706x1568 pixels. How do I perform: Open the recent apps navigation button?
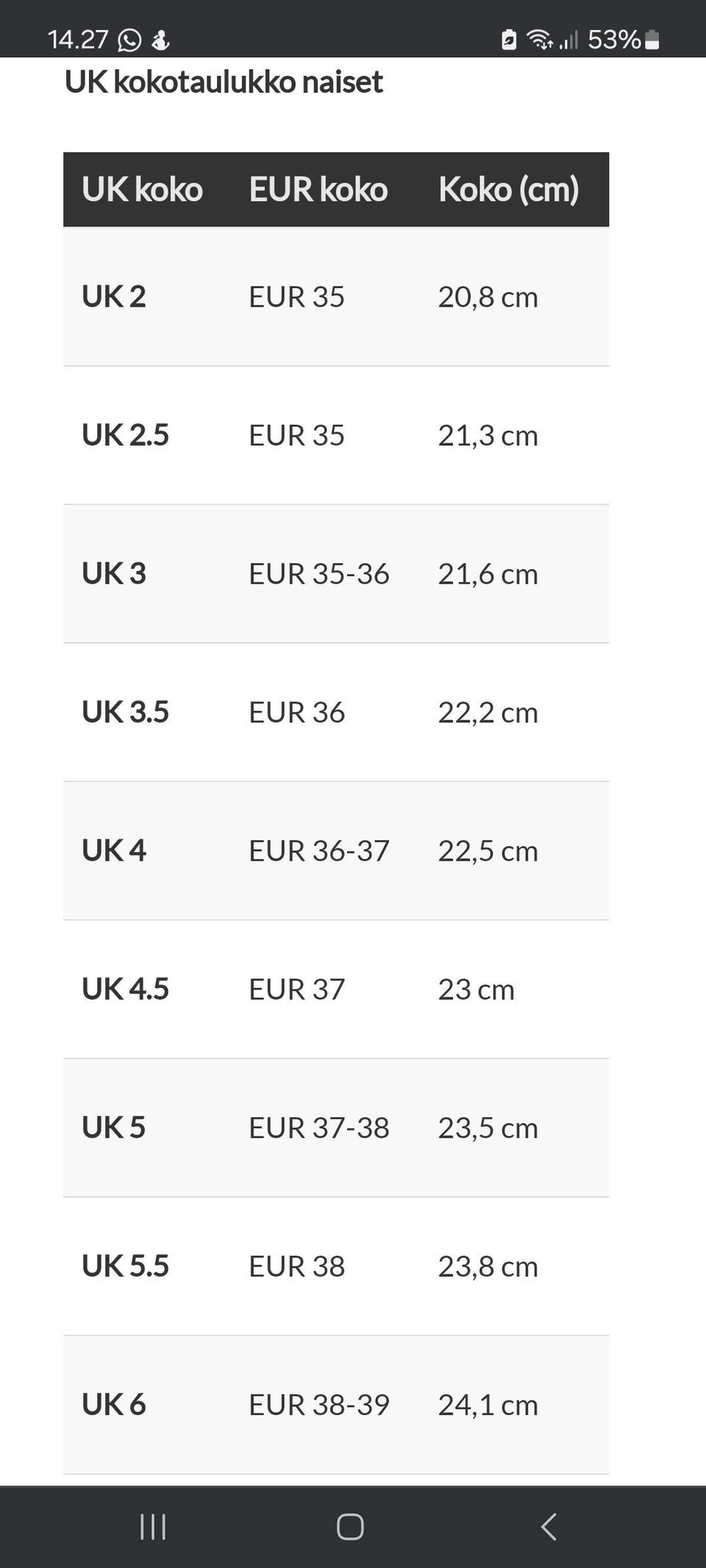tap(153, 1527)
